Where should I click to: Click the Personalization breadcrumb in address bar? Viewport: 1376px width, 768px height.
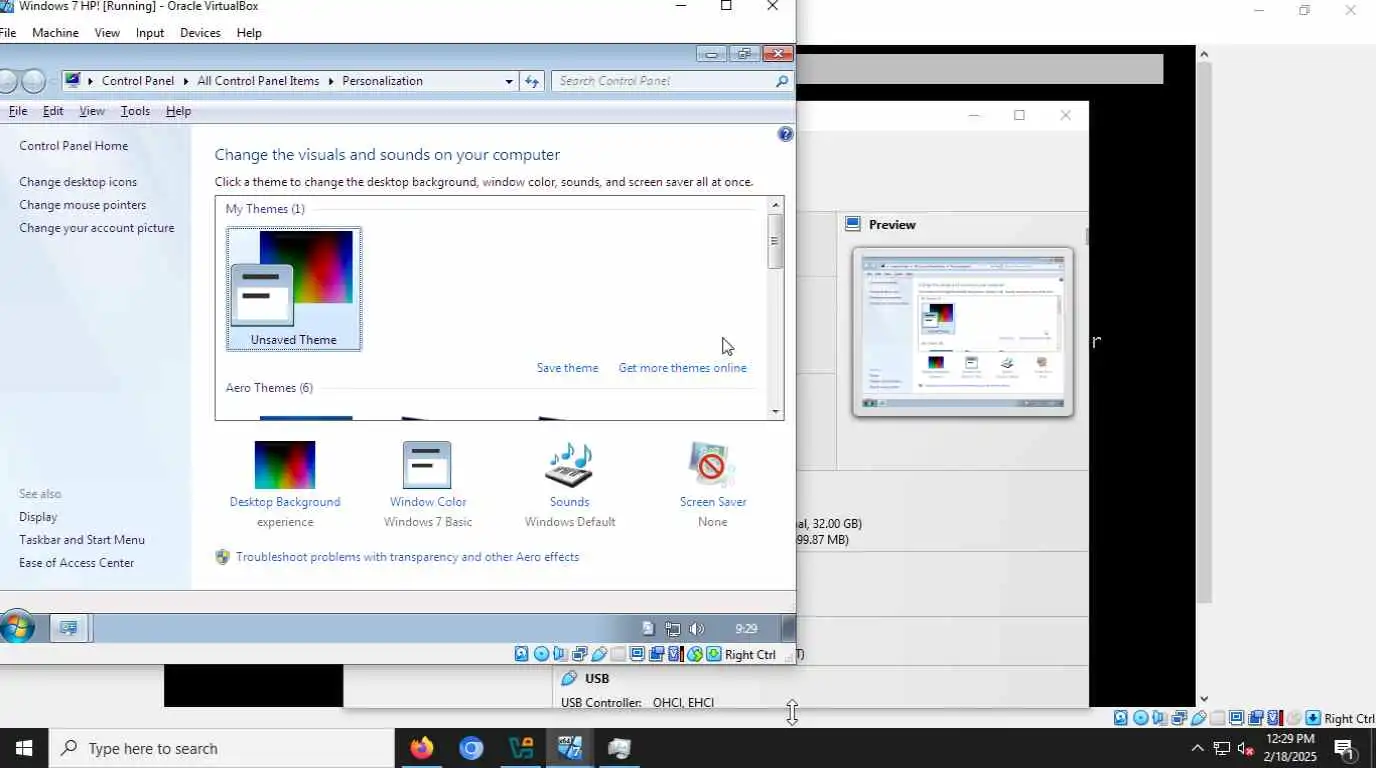[x=382, y=81]
